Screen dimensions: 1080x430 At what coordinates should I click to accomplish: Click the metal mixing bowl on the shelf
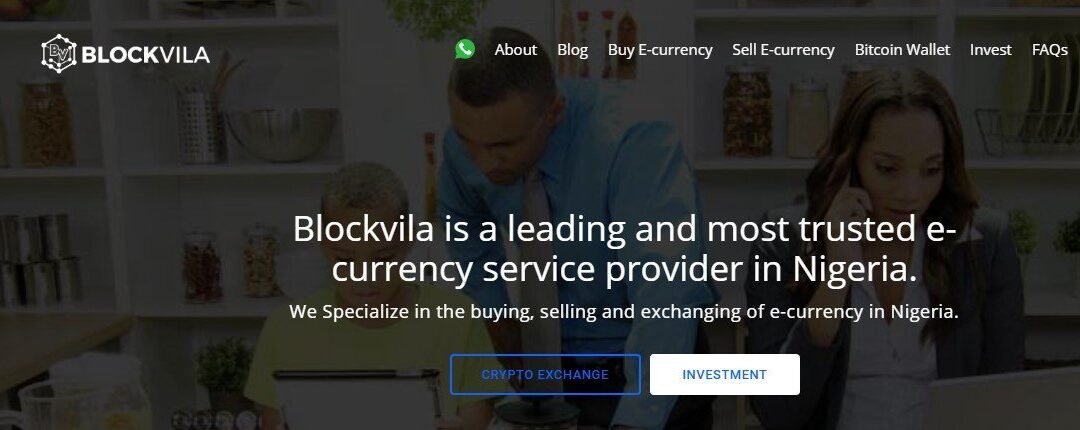tap(282, 134)
